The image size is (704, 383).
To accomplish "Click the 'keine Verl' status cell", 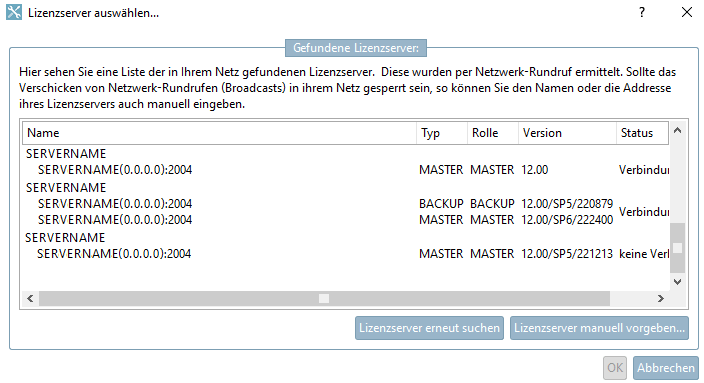I will coord(644,254).
